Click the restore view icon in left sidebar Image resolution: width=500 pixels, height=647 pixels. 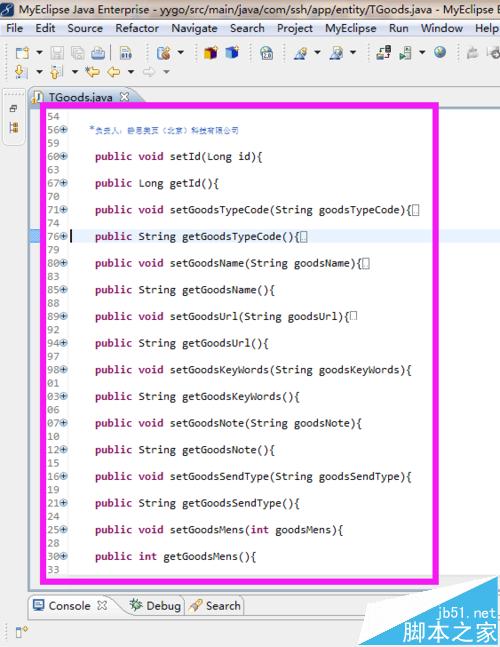coord(13,109)
